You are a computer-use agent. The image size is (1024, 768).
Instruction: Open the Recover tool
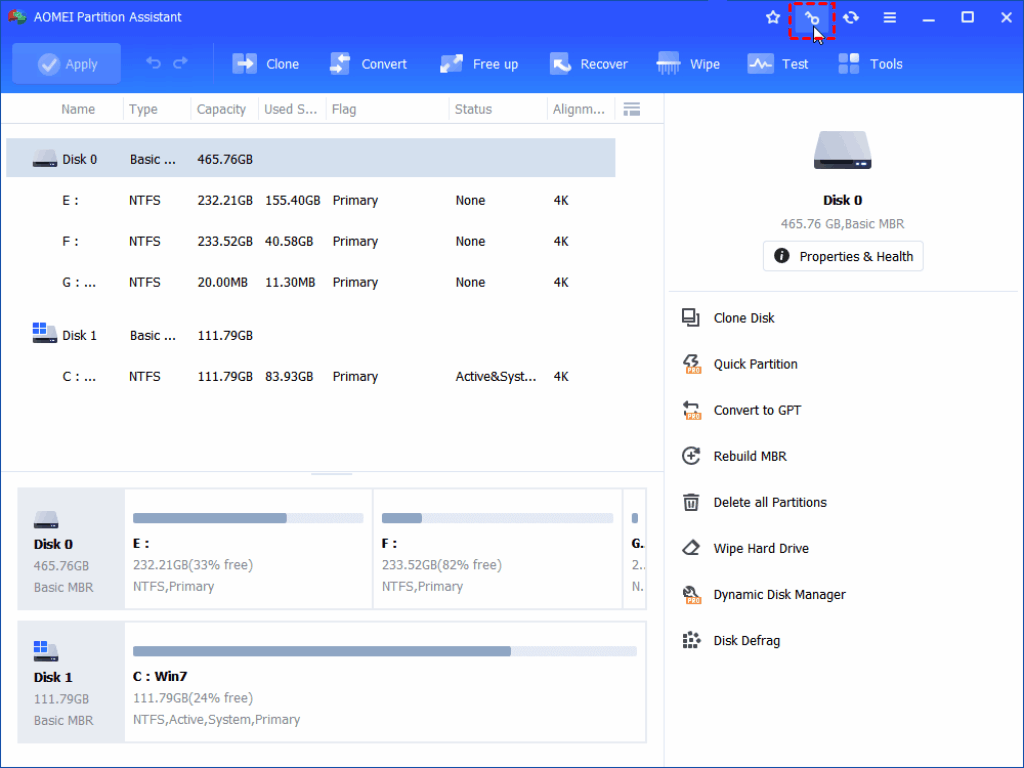589,64
